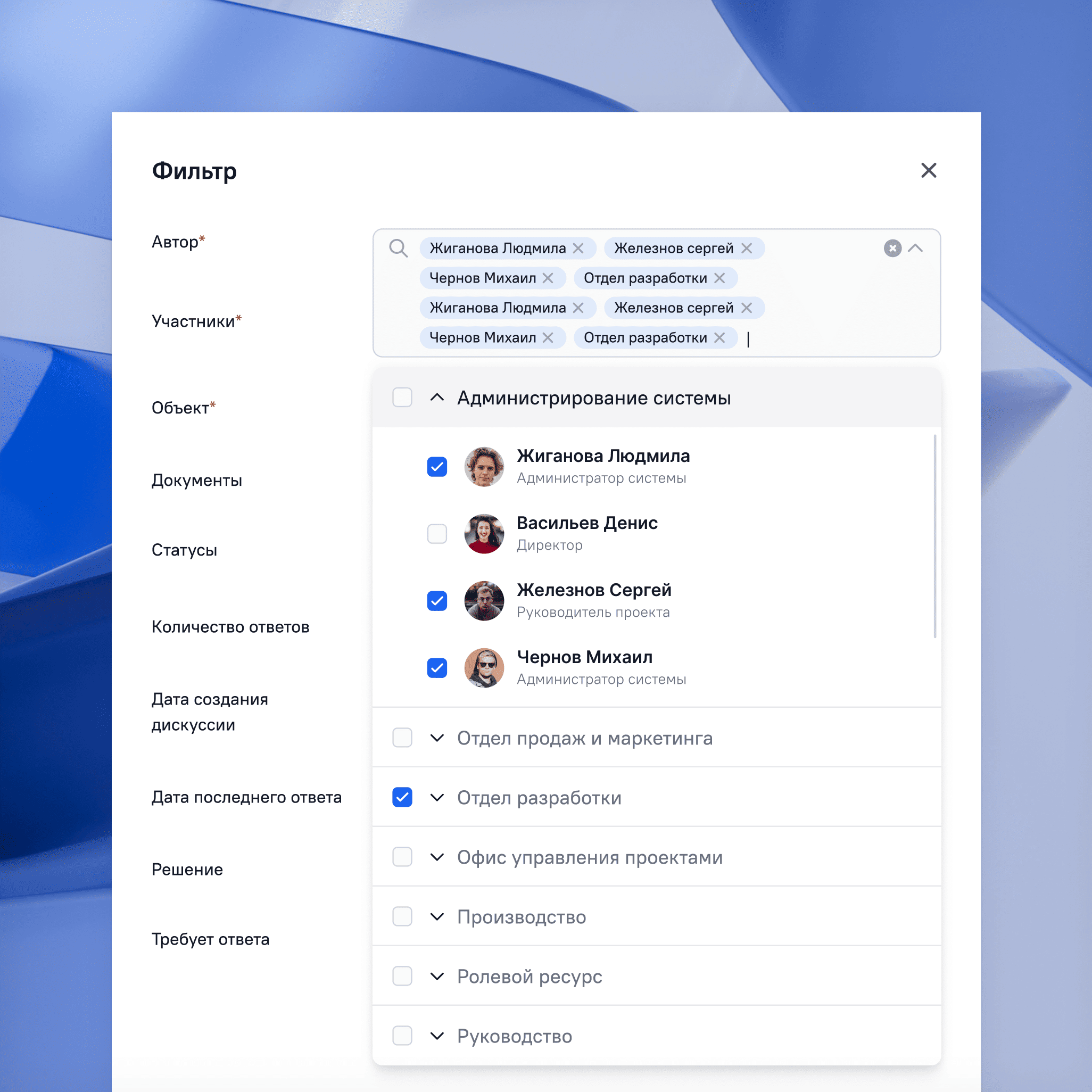The image size is (1092, 1092).
Task: Remove first Жиганова Людмила tag in top row
Action: click(x=577, y=248)
